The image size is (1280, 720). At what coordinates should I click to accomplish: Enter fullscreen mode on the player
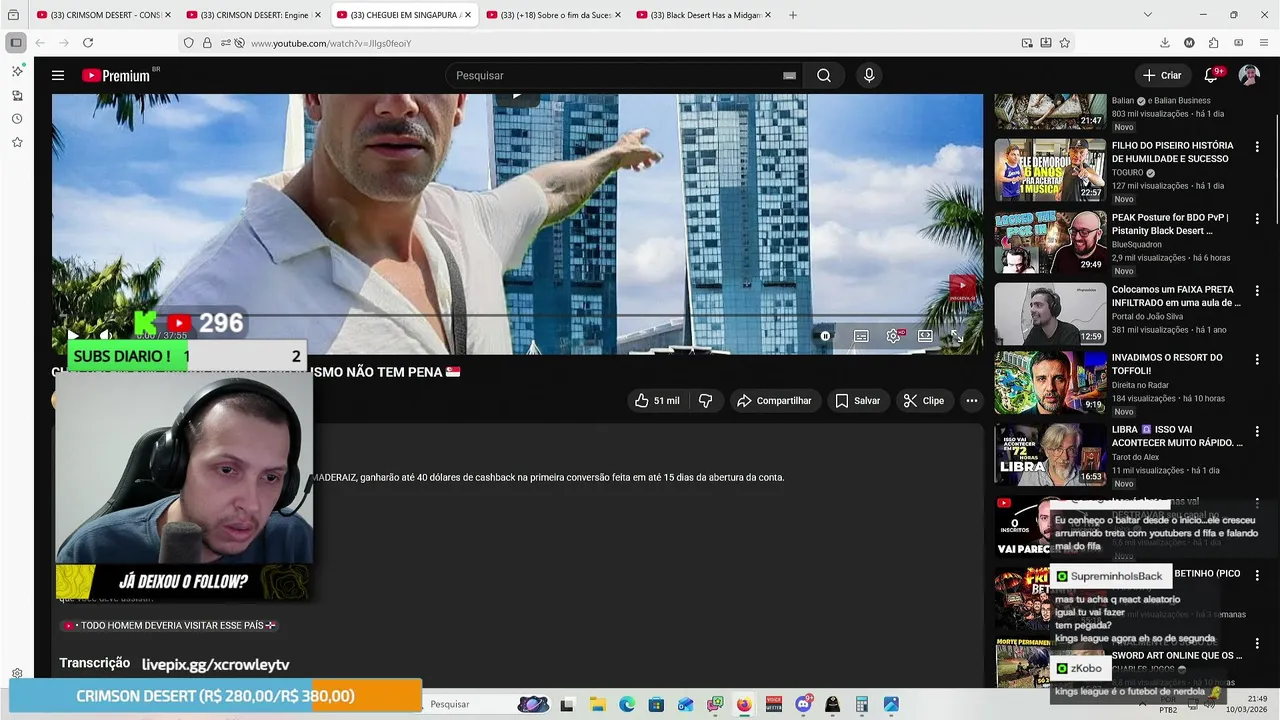click(957, 336)
